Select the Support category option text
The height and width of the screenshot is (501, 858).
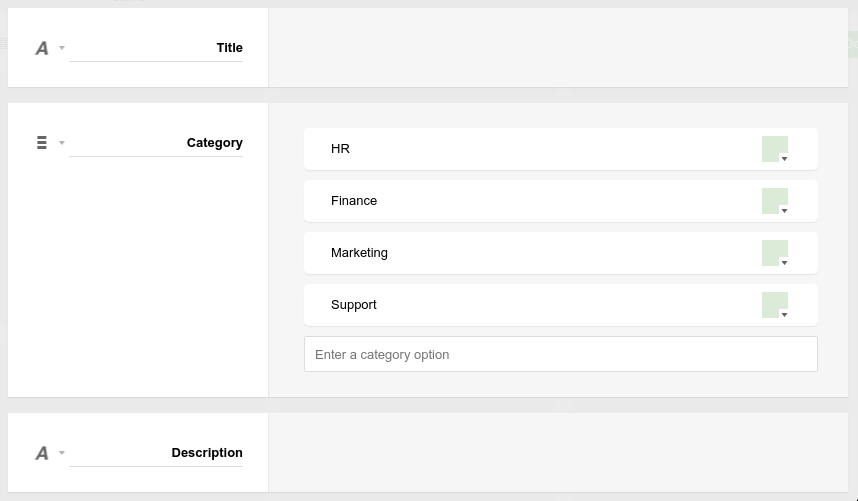(x=354, y=305)
